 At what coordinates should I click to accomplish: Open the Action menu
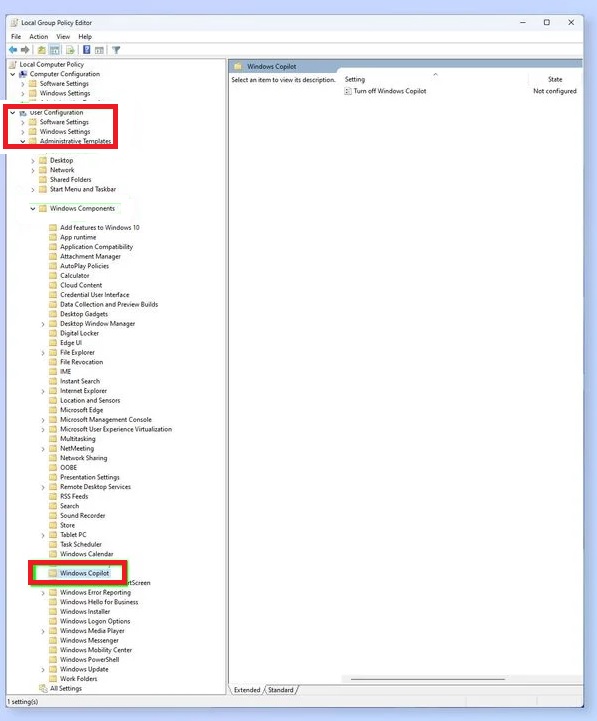pos(39,36)
